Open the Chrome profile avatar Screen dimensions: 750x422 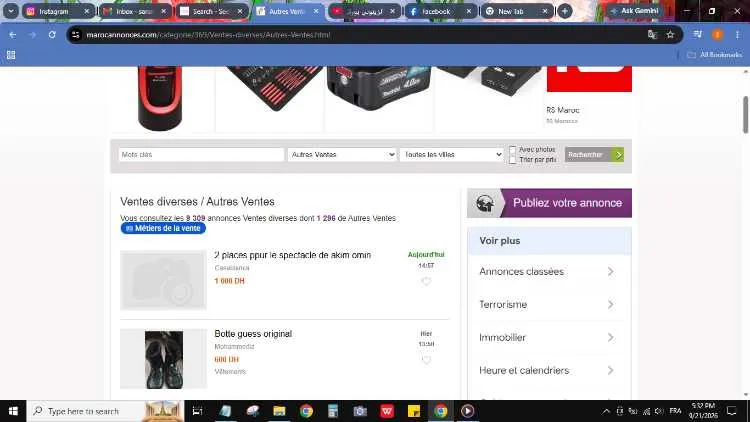717,34
